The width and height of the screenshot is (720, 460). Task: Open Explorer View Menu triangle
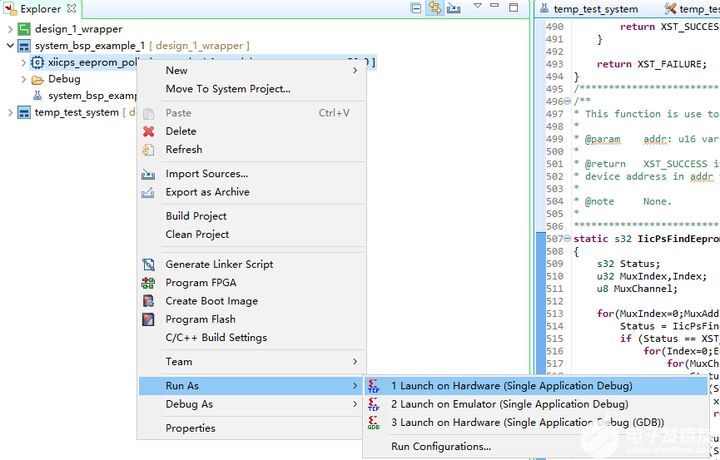(x=478, y=6)
